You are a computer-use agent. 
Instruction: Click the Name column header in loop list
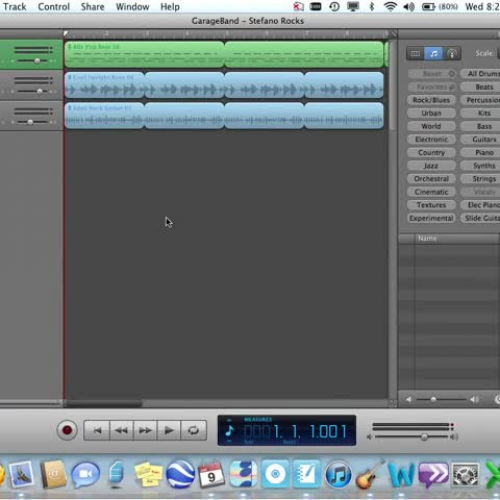[457, 238]
